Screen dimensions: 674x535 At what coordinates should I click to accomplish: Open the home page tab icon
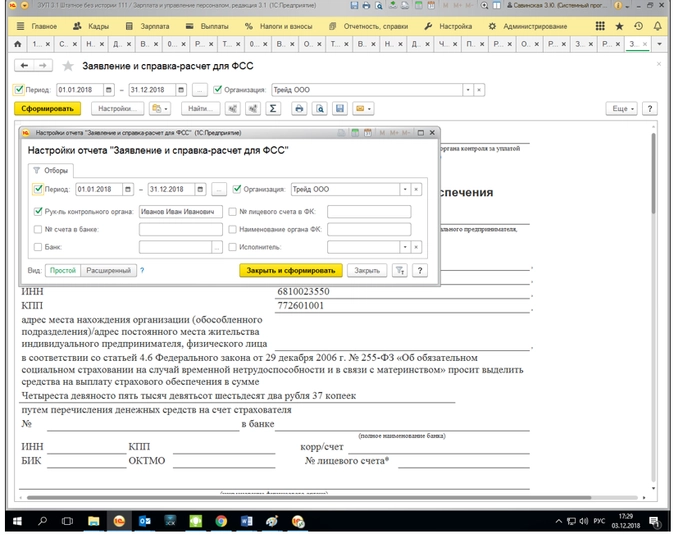pyautogui.click(x=18, y=44)
